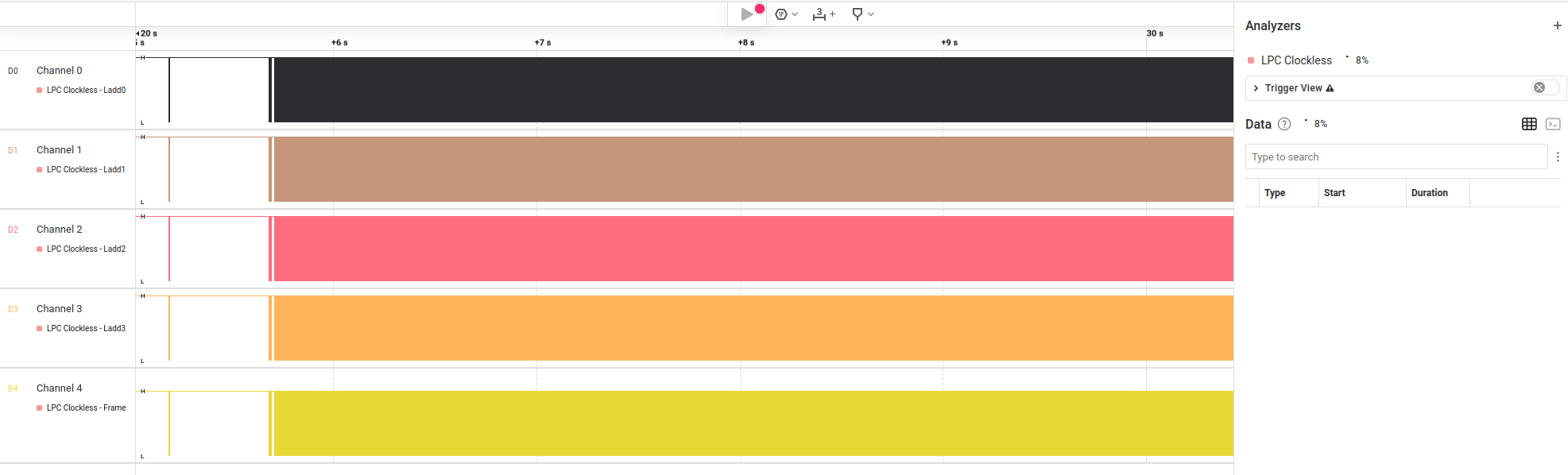Image resolution: width=1568 pixels, height=475 pixels.
Task: Click the +8 s timeline tick
Action: click(x=746, y=43)
